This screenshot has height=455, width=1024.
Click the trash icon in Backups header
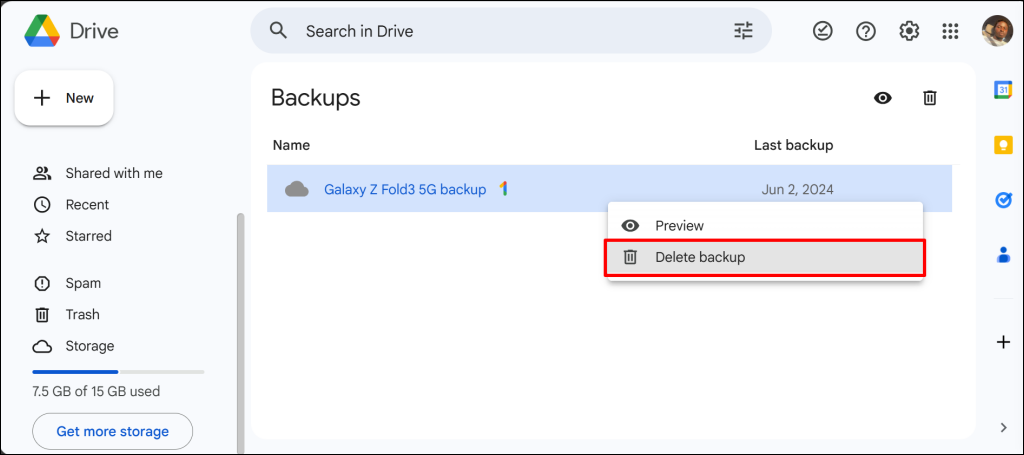pos(929,97)
